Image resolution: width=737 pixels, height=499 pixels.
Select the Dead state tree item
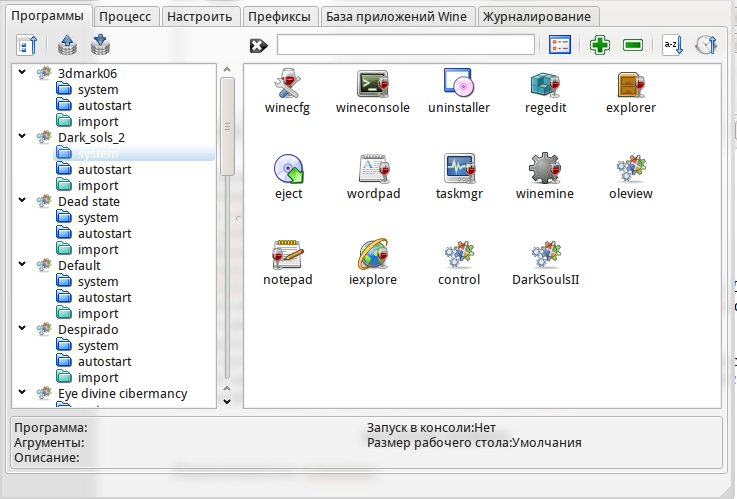tap(89, 201)
